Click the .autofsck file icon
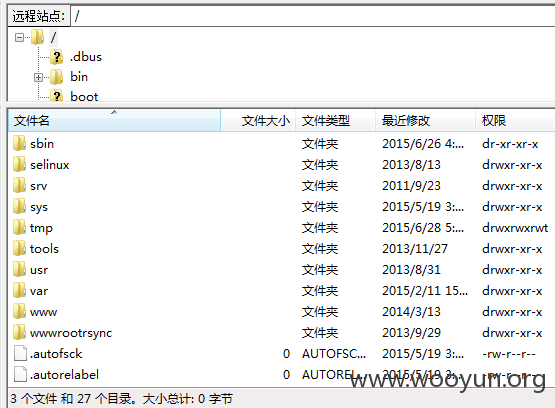This screenshot has width=555, height=408. 20,354
